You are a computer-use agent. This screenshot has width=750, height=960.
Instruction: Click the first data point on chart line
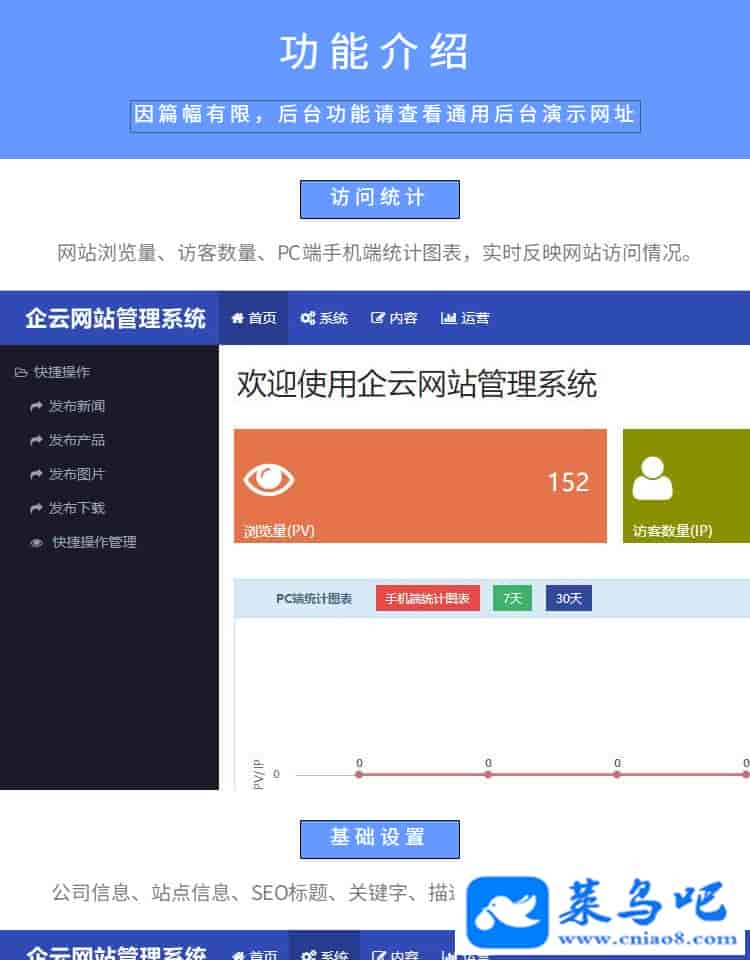tap(359, 774)
